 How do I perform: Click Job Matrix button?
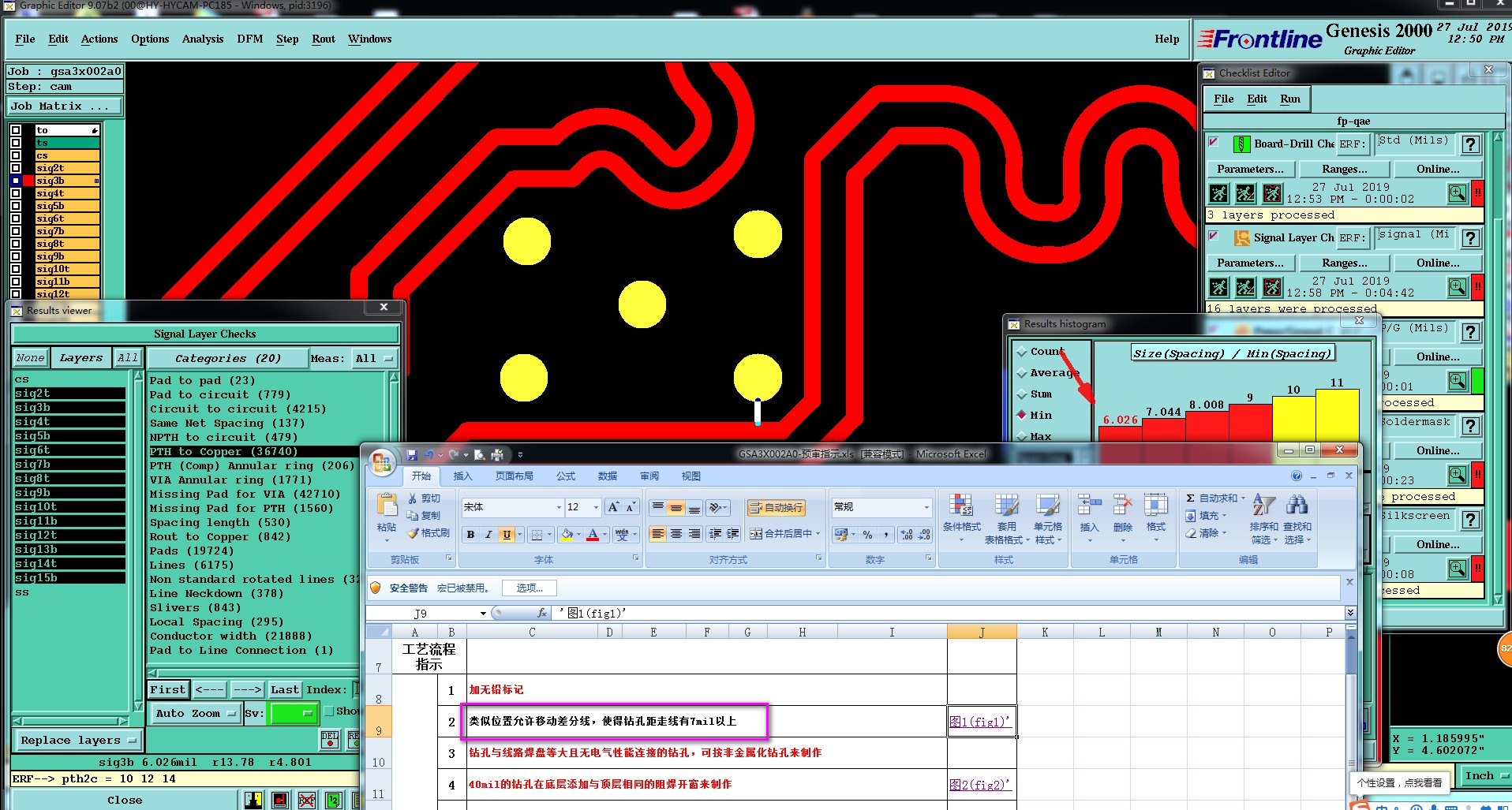coord(65,106)
